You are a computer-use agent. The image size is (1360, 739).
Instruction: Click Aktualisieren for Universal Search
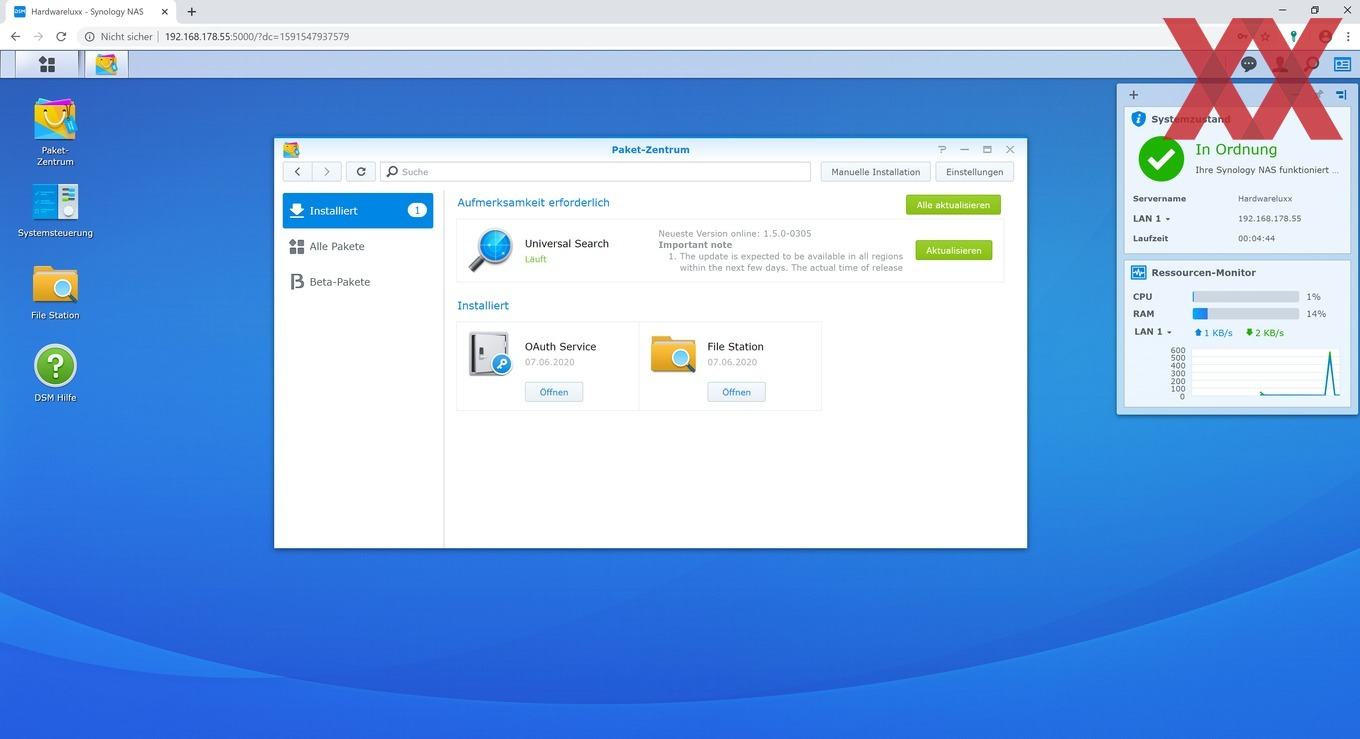pos(953,250)
